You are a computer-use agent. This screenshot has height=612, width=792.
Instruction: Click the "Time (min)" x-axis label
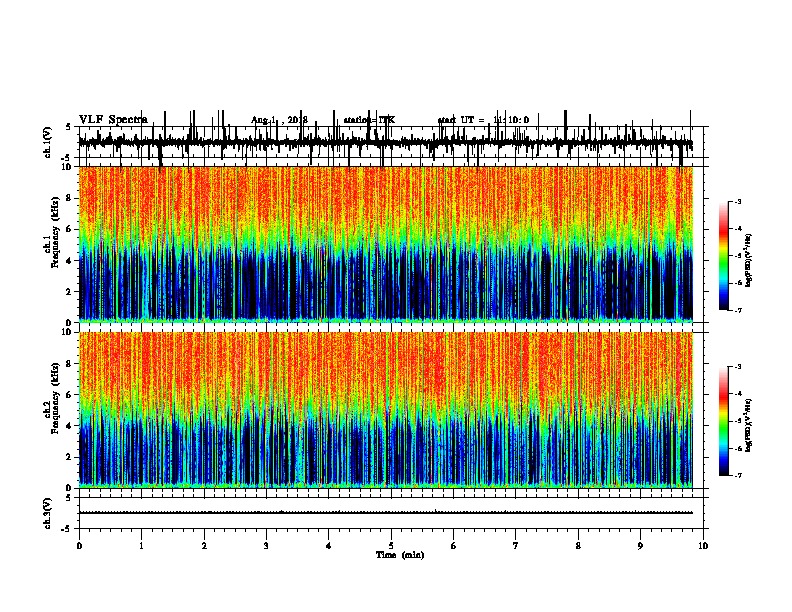pyautogui.click(x=400, y=555)
